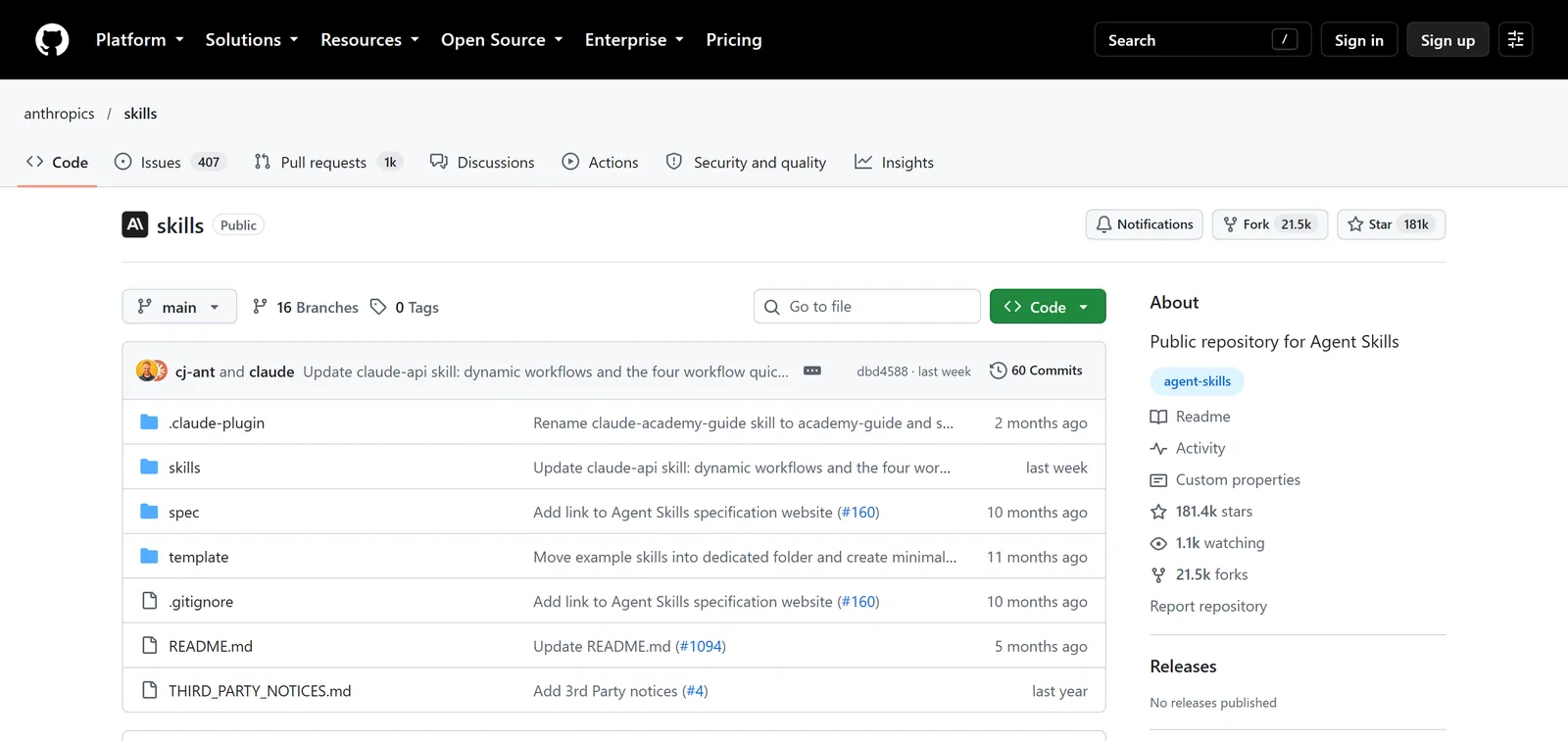Click the Notifications button
Screen dimensions: 1568x741
1145,224
